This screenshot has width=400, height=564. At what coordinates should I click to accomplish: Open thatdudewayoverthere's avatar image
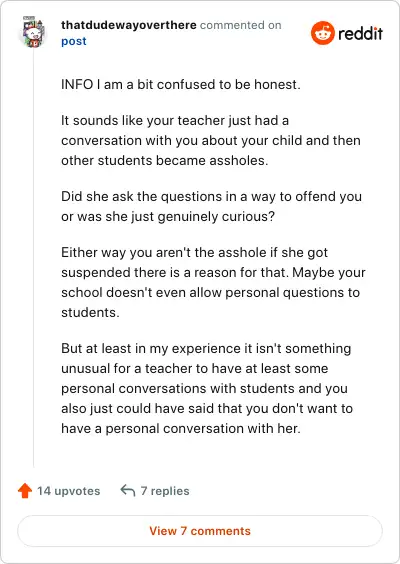click(x=33, y=32)
